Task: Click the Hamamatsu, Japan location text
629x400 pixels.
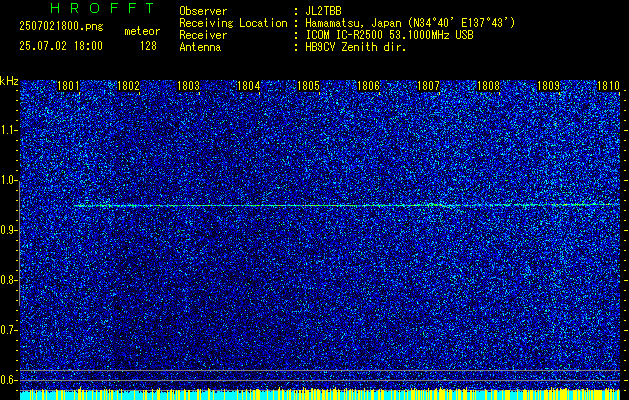Action: point(410,23)
